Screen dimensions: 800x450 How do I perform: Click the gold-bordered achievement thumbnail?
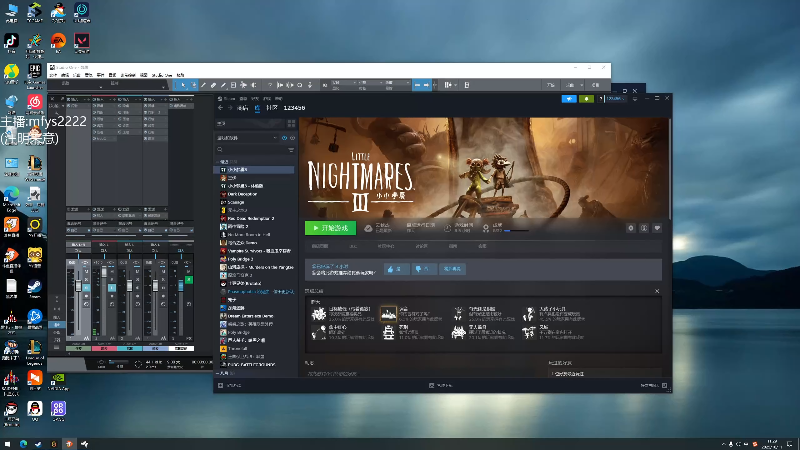click(388, 314)
